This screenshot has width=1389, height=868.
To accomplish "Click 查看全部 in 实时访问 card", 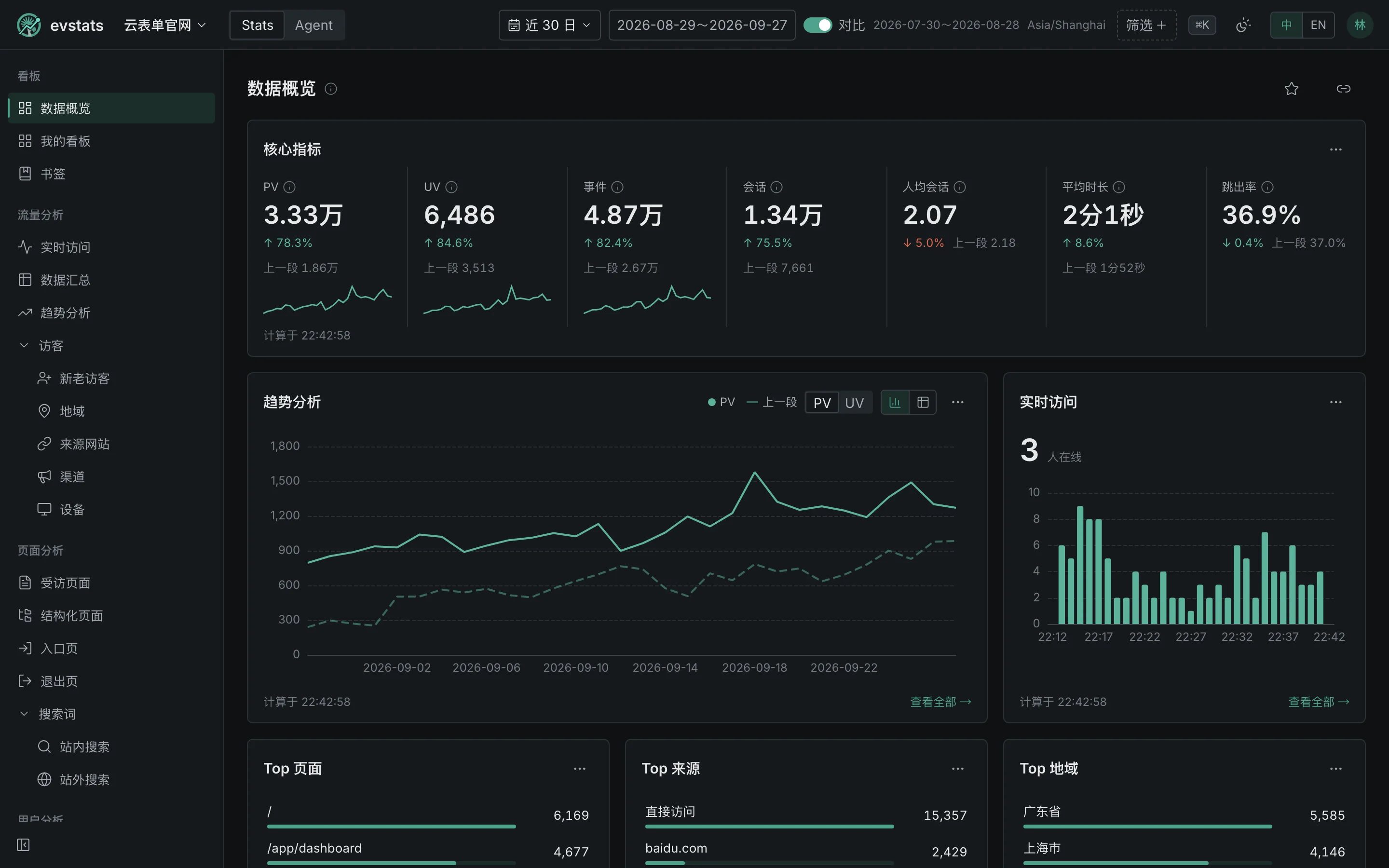I will tap(1319, 702).
